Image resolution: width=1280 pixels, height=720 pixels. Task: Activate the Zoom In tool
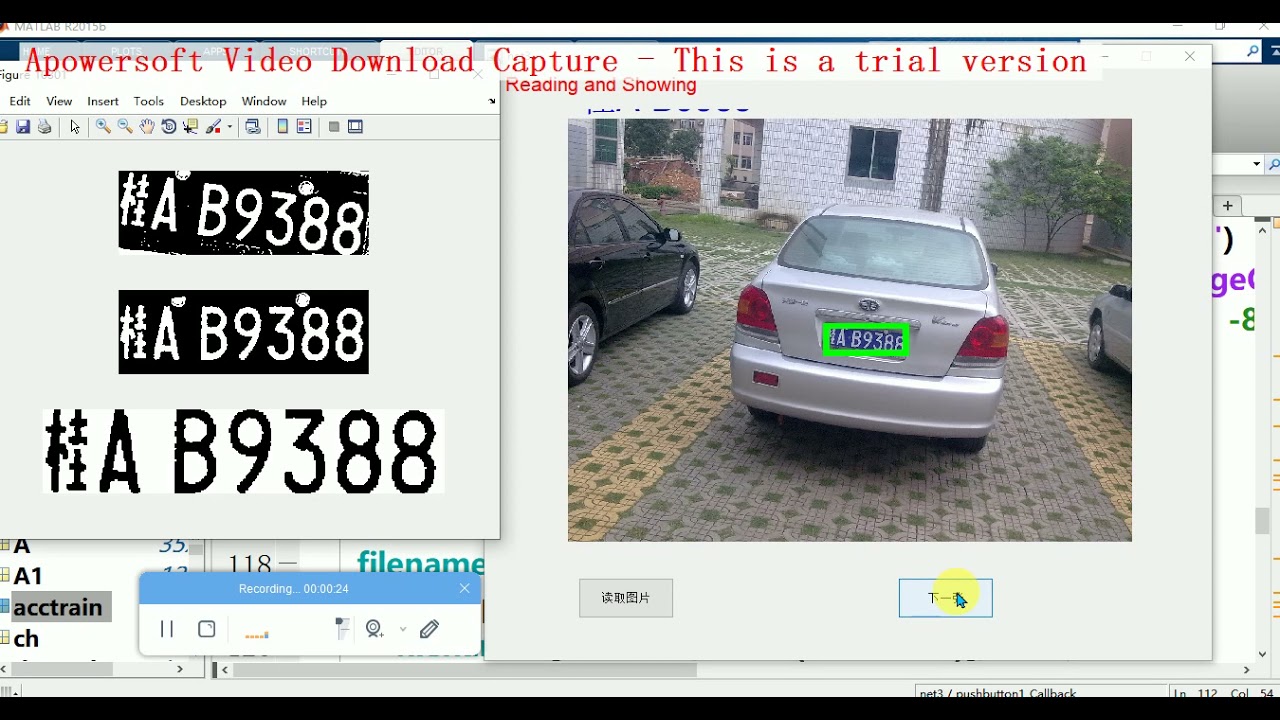pos(103,127)
